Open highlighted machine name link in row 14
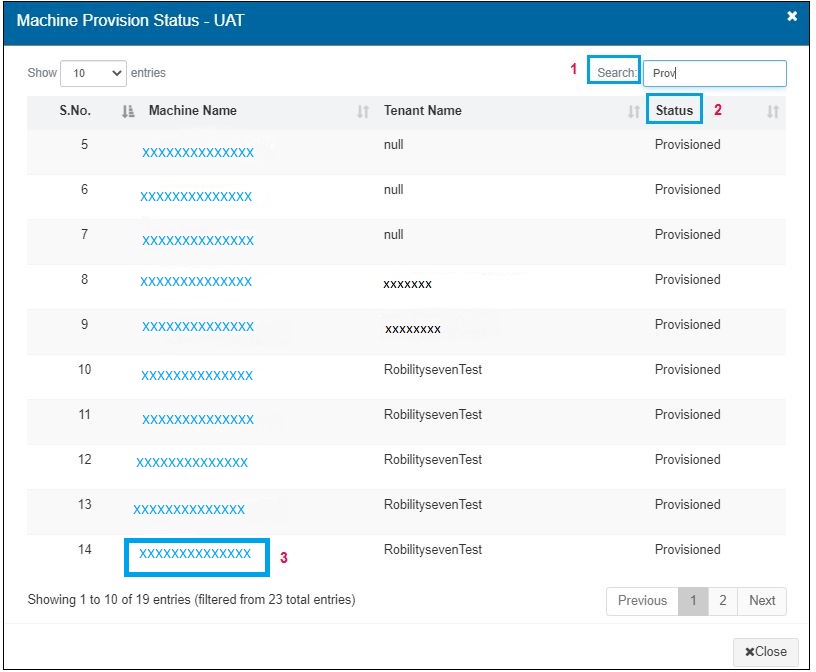816x672 pixels. click(195, 554)
